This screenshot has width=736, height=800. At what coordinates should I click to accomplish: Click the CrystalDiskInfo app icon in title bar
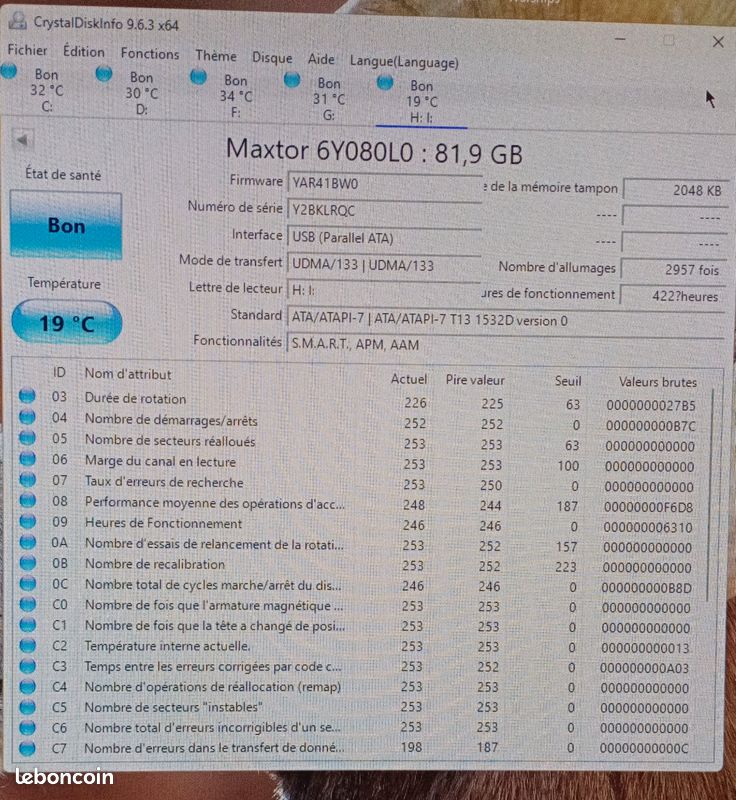click(x=18, y=20)
